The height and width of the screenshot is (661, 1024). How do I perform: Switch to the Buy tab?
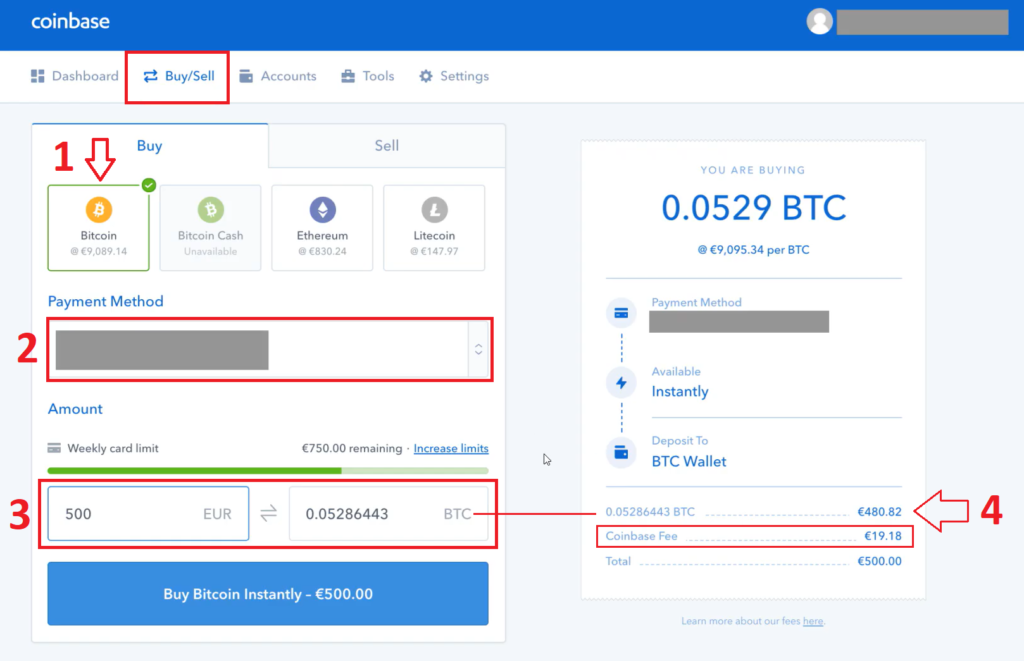(x=150, y=146)
